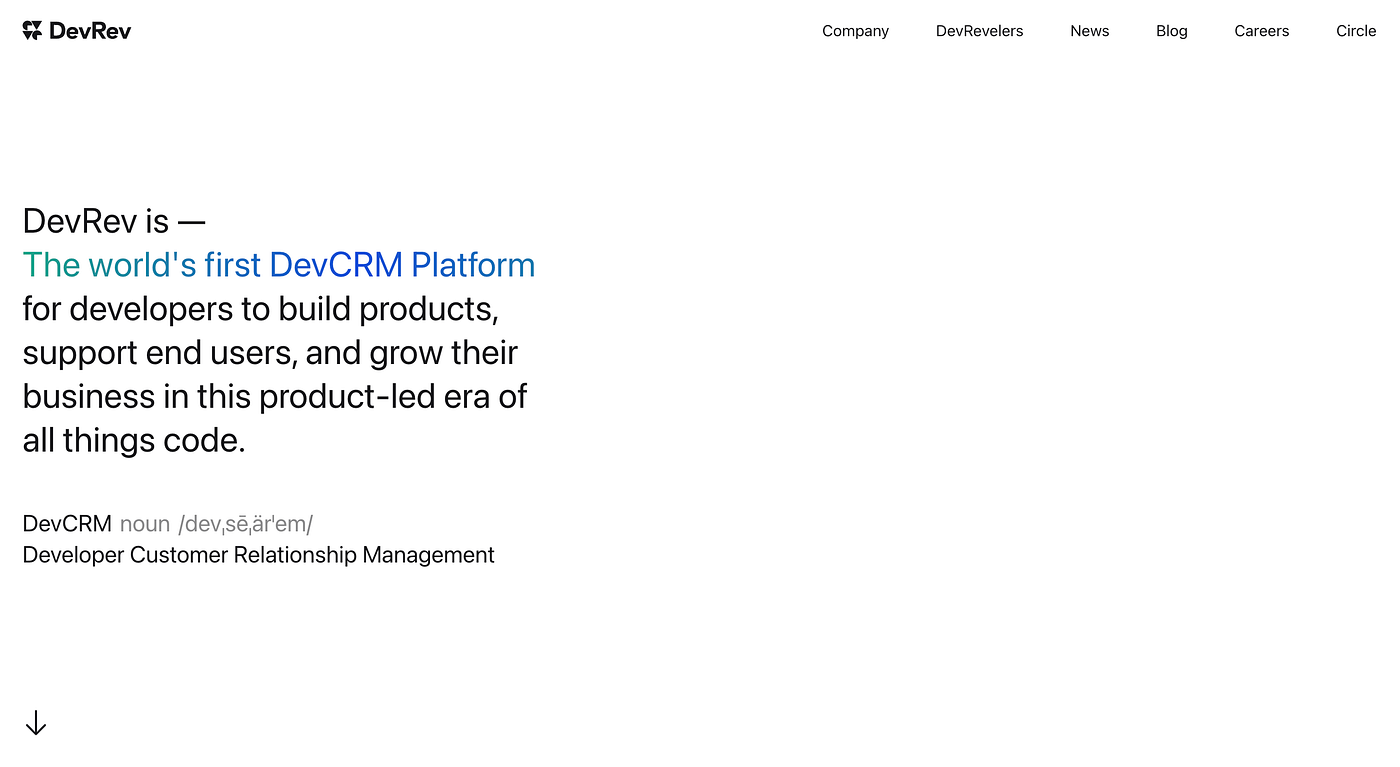The width and height of the screenshot is (1400, 767).
Task: Open the Blog nav link
Action: coord(1171,31)
